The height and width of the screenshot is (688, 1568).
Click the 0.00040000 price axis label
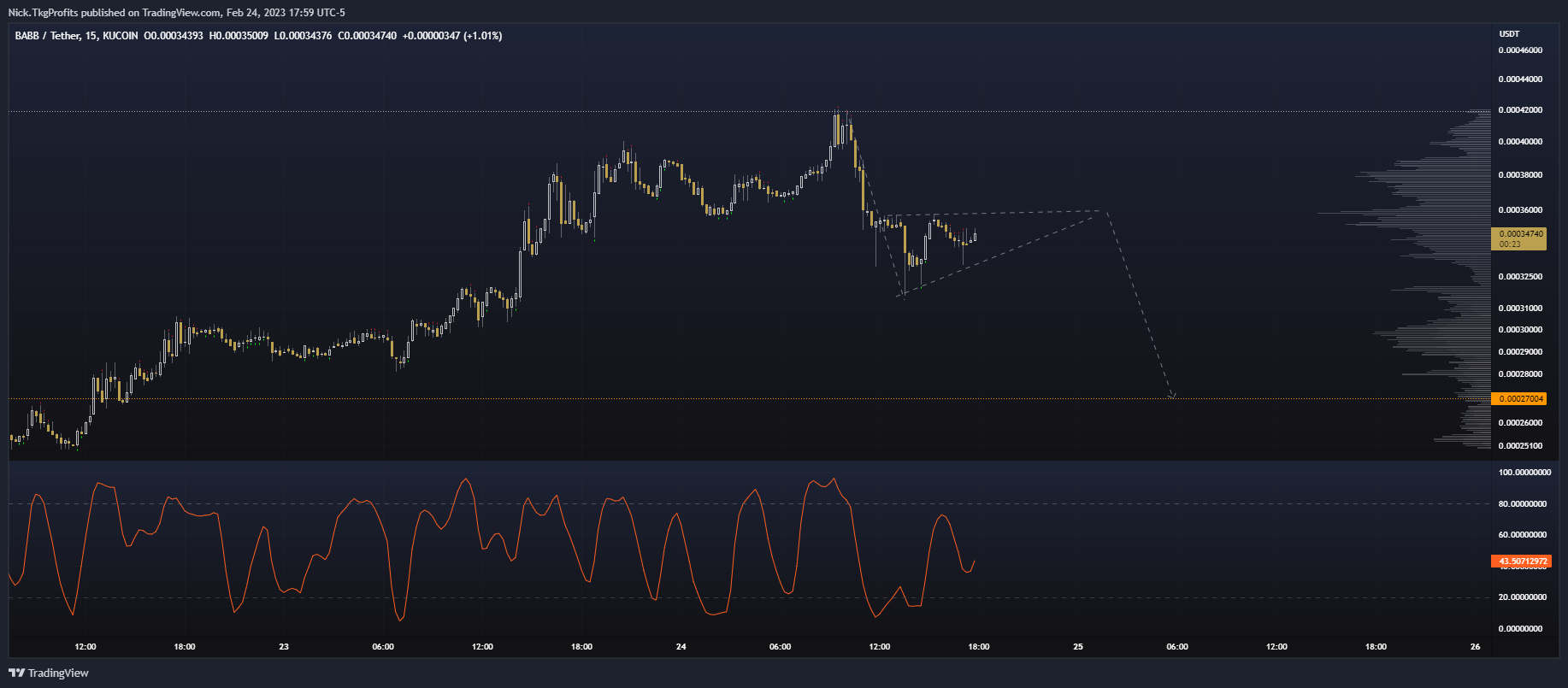[x=1521, y=142]
